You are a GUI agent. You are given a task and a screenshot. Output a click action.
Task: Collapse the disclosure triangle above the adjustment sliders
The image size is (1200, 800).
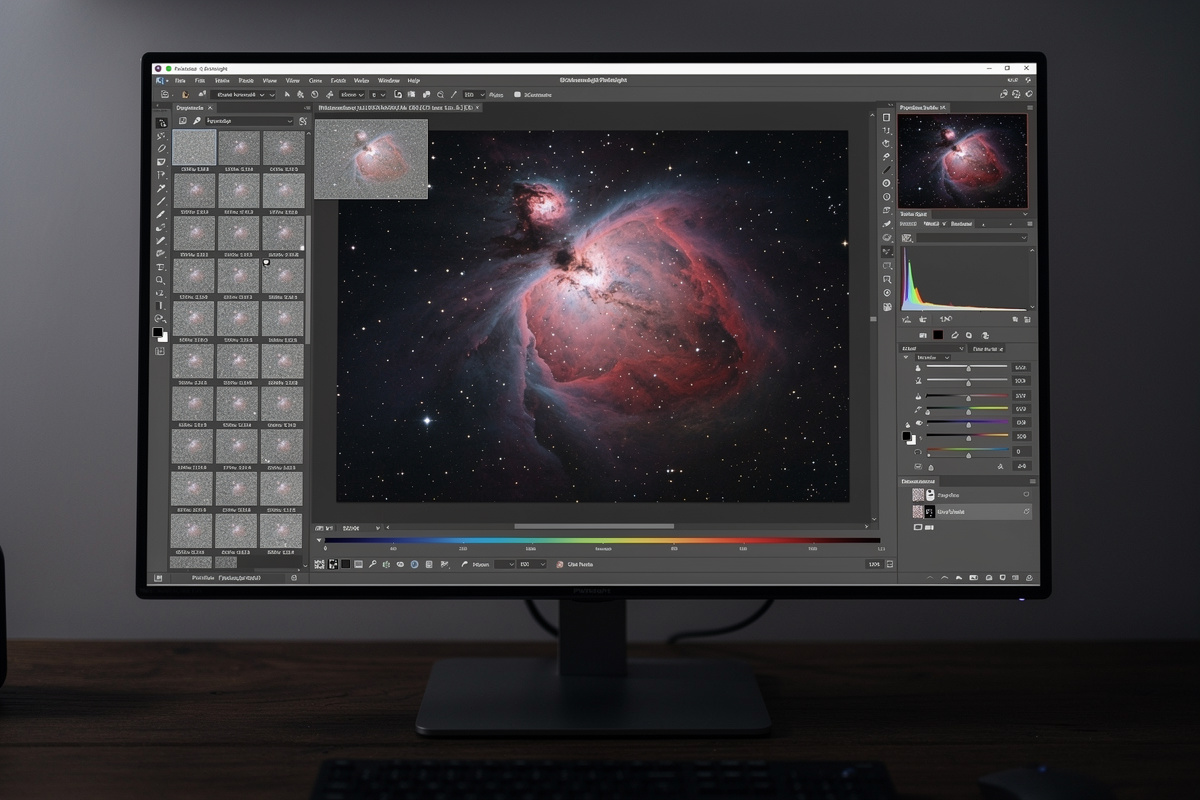click(906, 357)
